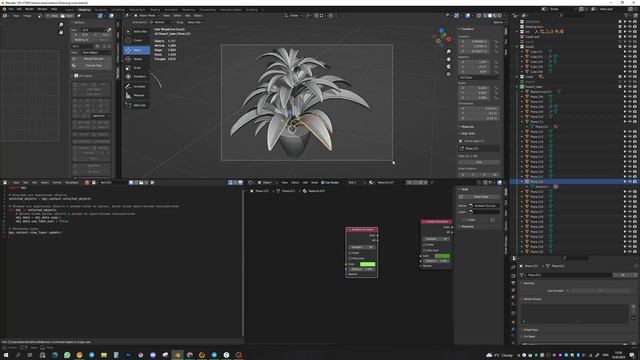Viewport: 640px width, 360px height.
Task: Expand the Shape Keys panel
Action: coord(531,330)
